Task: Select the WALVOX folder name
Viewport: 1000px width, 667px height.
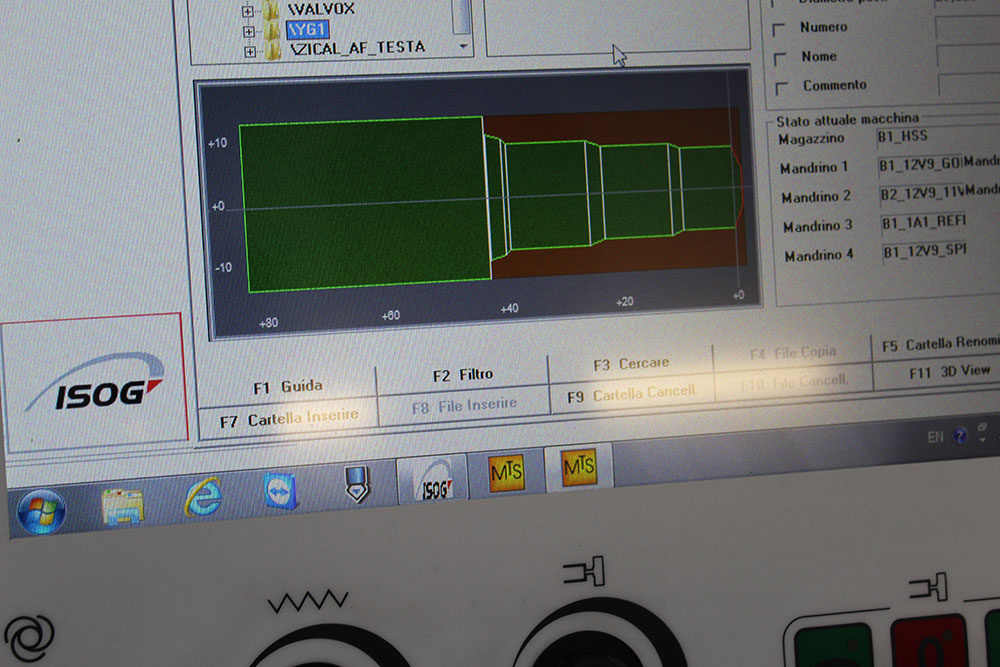Action: (x=321, y=9)
